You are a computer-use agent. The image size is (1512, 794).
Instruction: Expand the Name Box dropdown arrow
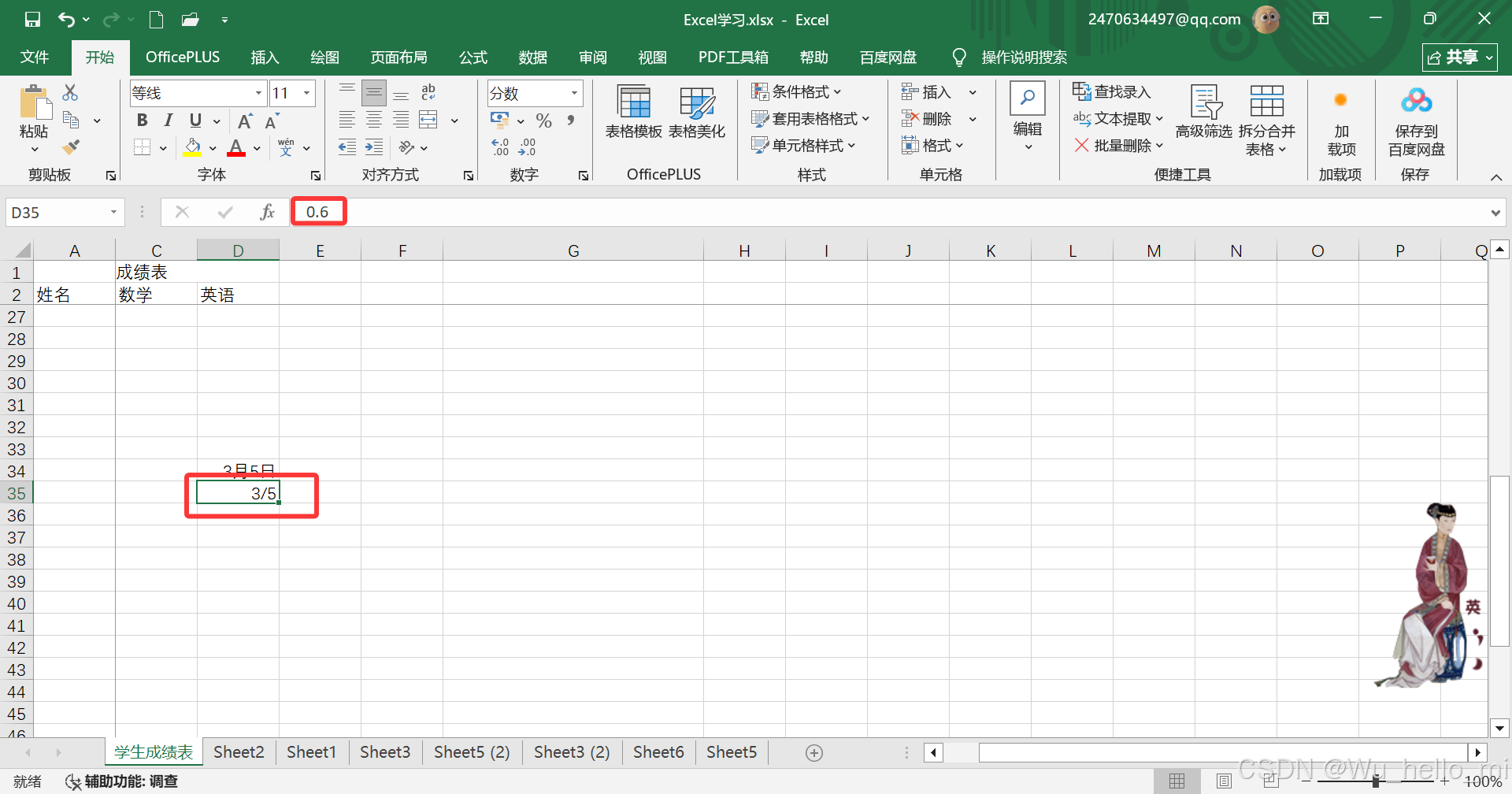[113, 212]
